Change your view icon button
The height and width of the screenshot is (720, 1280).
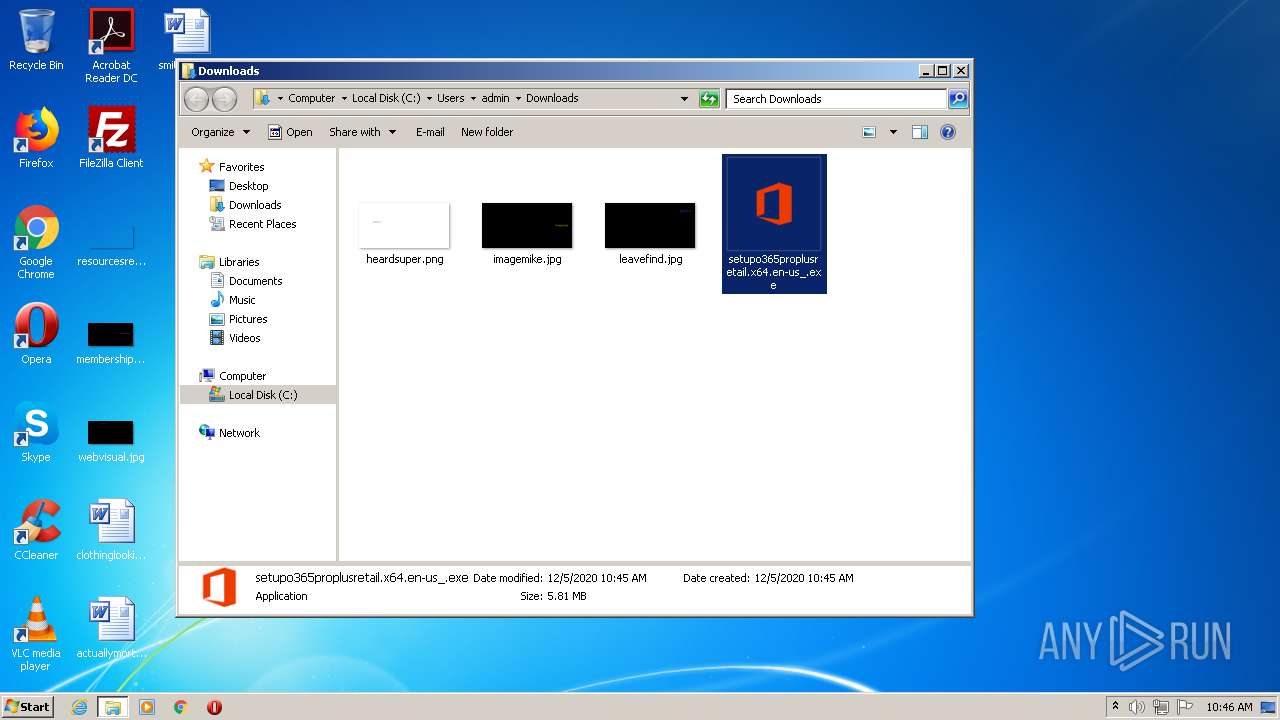869,132
